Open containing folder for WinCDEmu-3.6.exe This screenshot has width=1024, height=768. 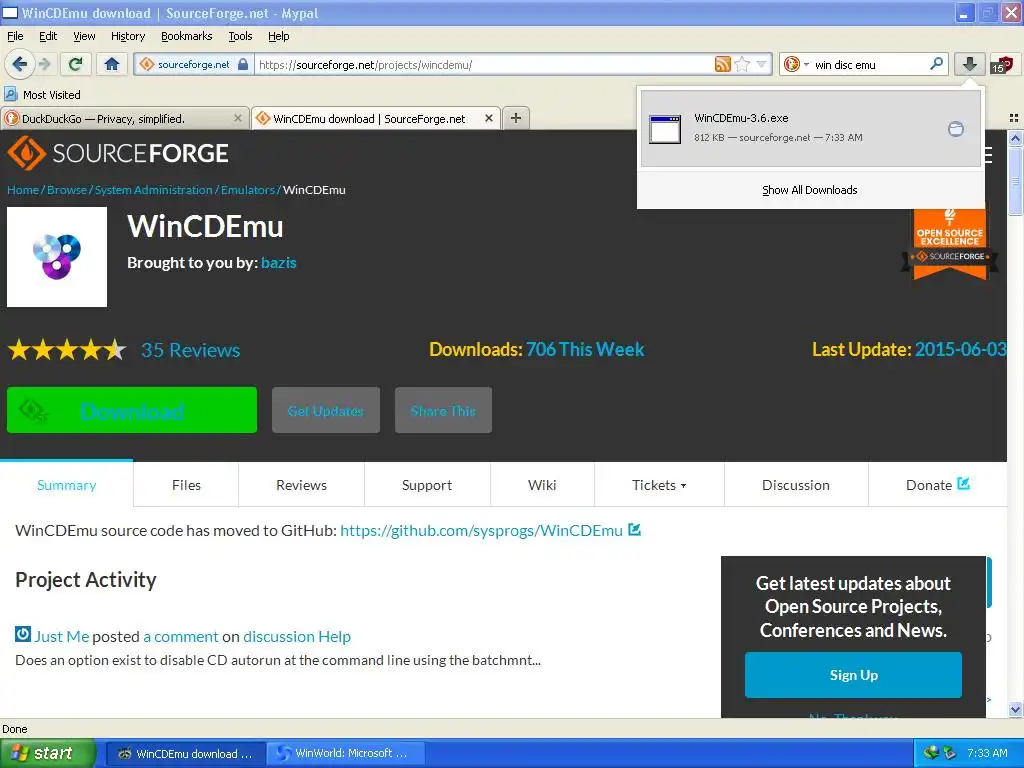(x=955, y=129)
